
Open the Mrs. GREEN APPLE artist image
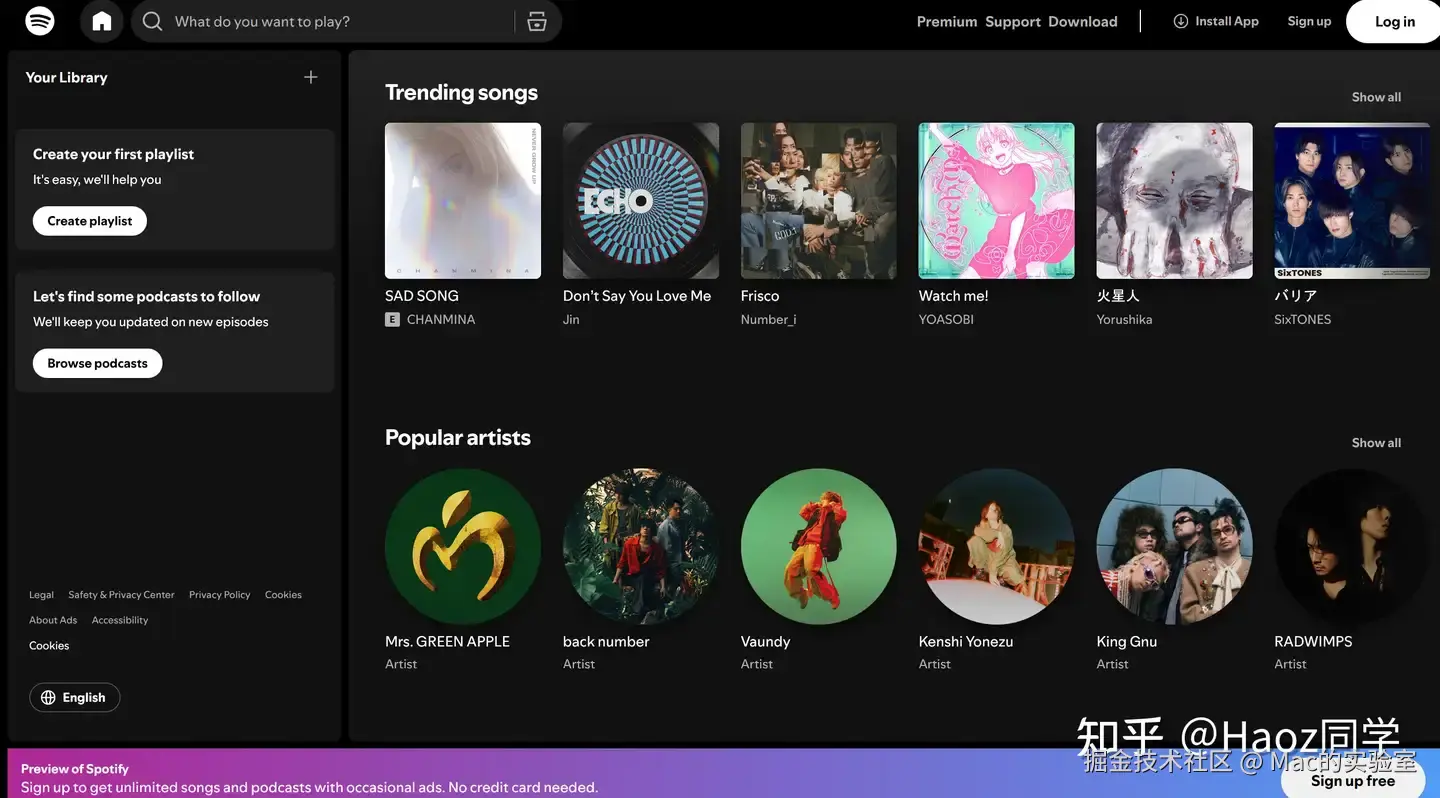[463, 547]
